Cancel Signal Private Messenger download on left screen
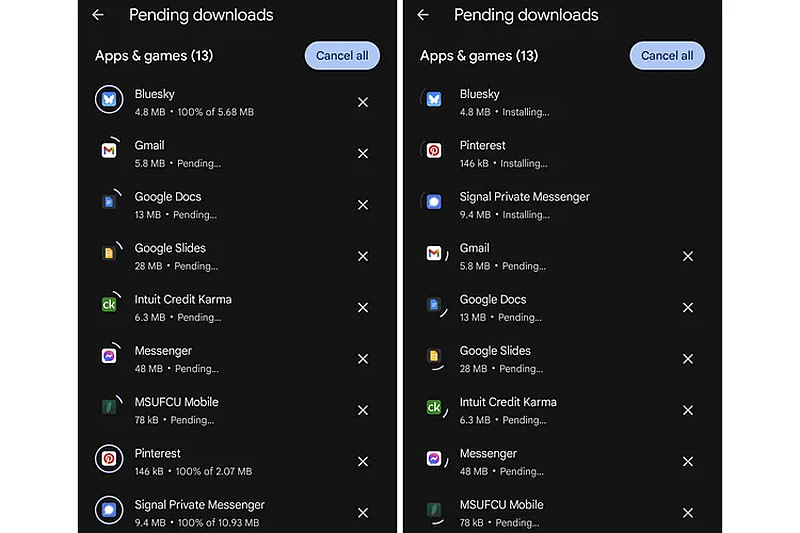The image size is (800, 533). coord(363,513)
